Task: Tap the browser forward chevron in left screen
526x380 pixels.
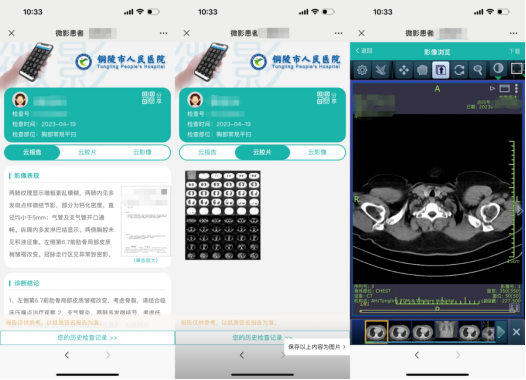Action: coord(108,355)
